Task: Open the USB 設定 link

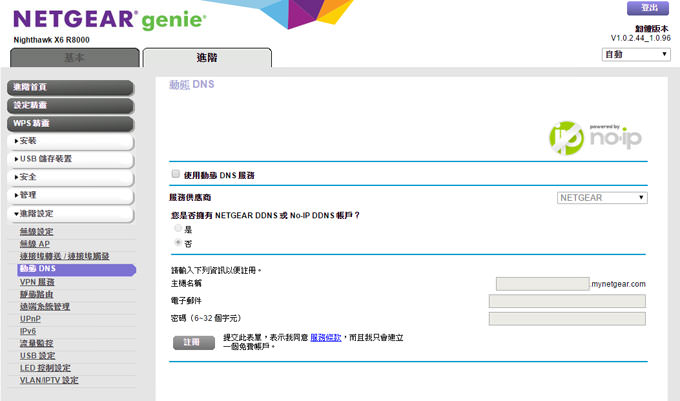Action: point(37,355)
